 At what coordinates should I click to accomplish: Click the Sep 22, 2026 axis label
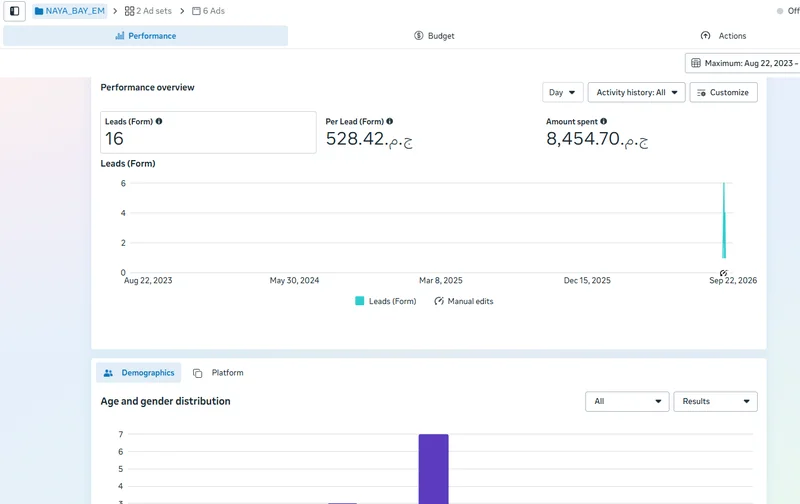(x=733, y=280)
